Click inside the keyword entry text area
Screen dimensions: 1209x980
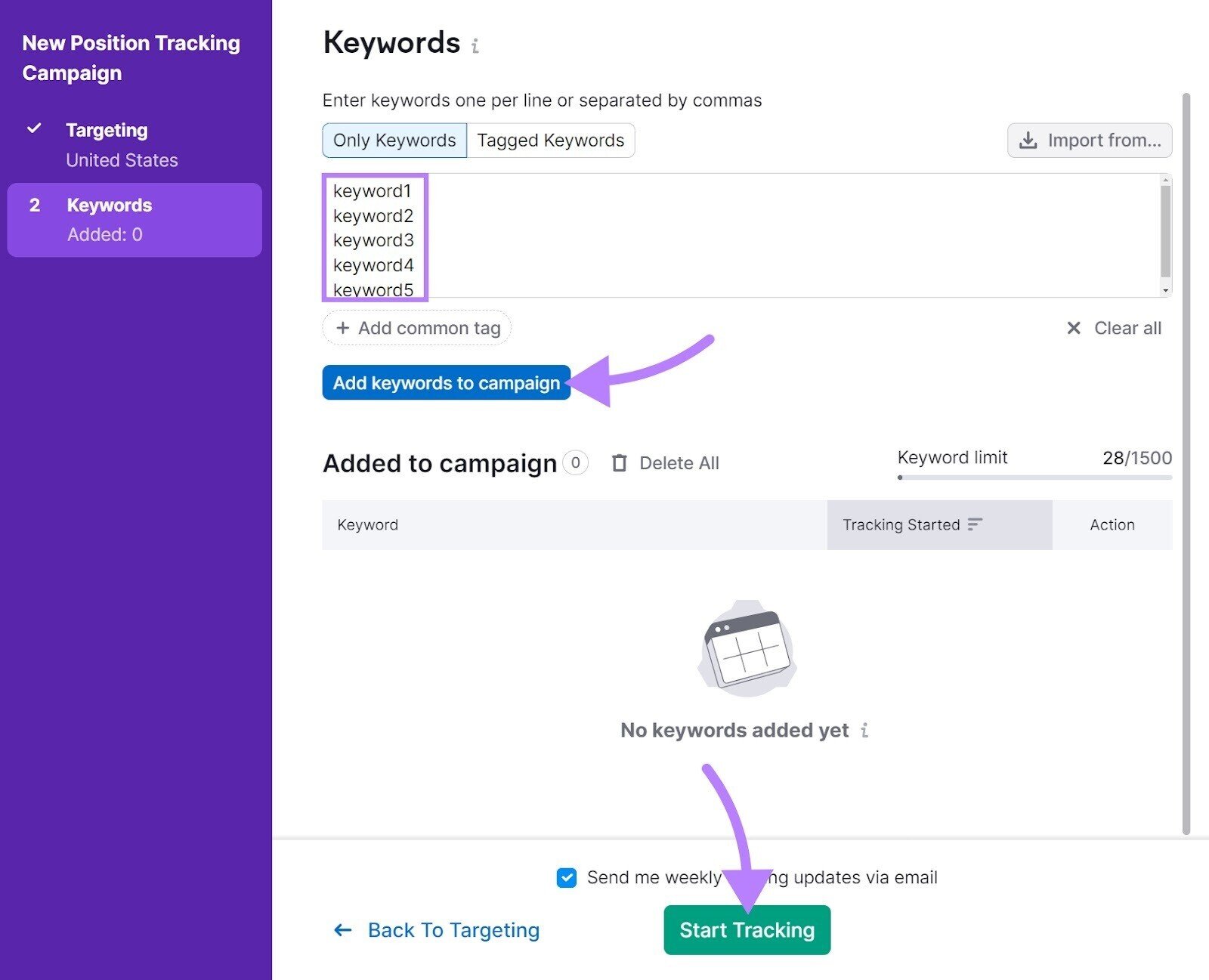718,234
